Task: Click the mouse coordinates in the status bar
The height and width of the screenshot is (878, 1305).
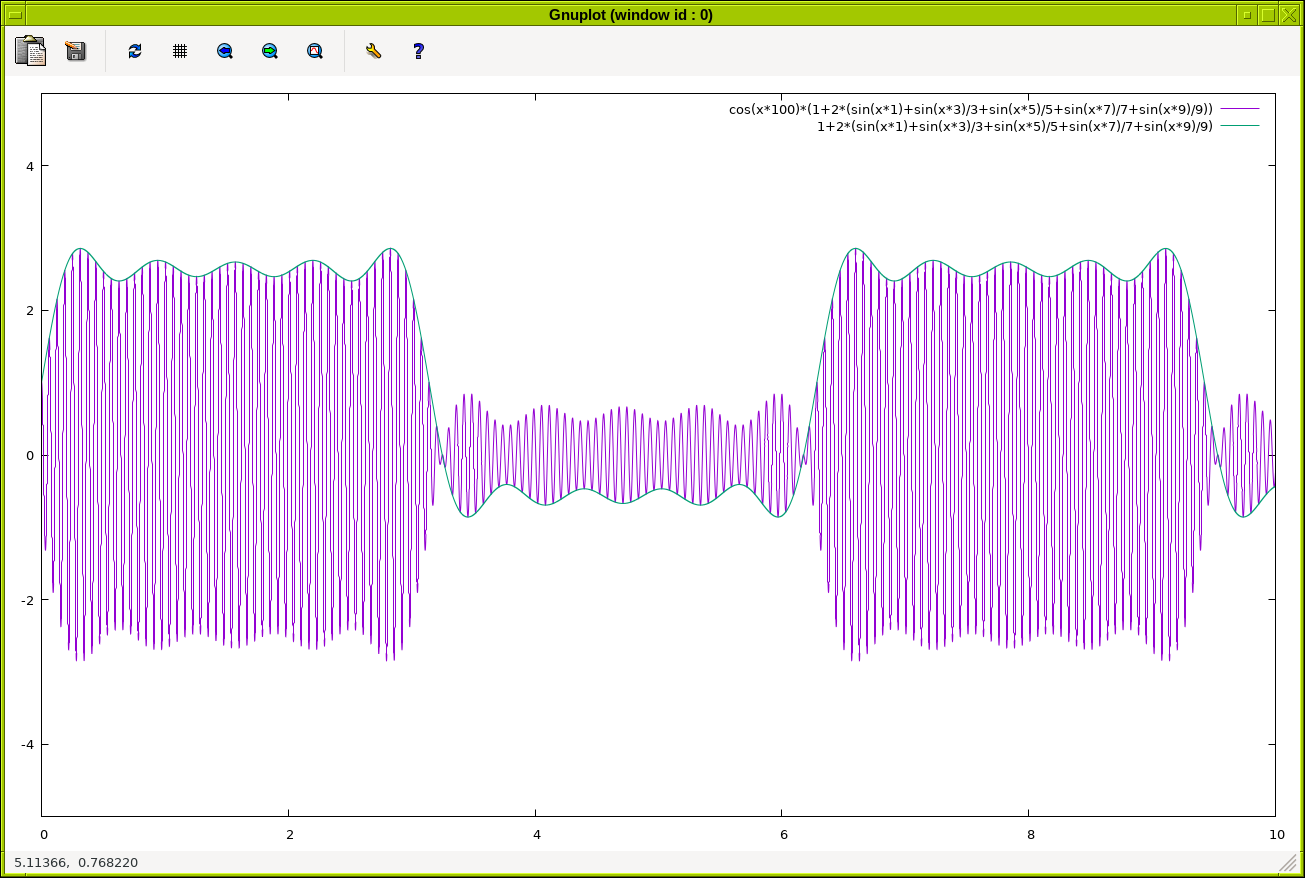Action: point(76,862)
